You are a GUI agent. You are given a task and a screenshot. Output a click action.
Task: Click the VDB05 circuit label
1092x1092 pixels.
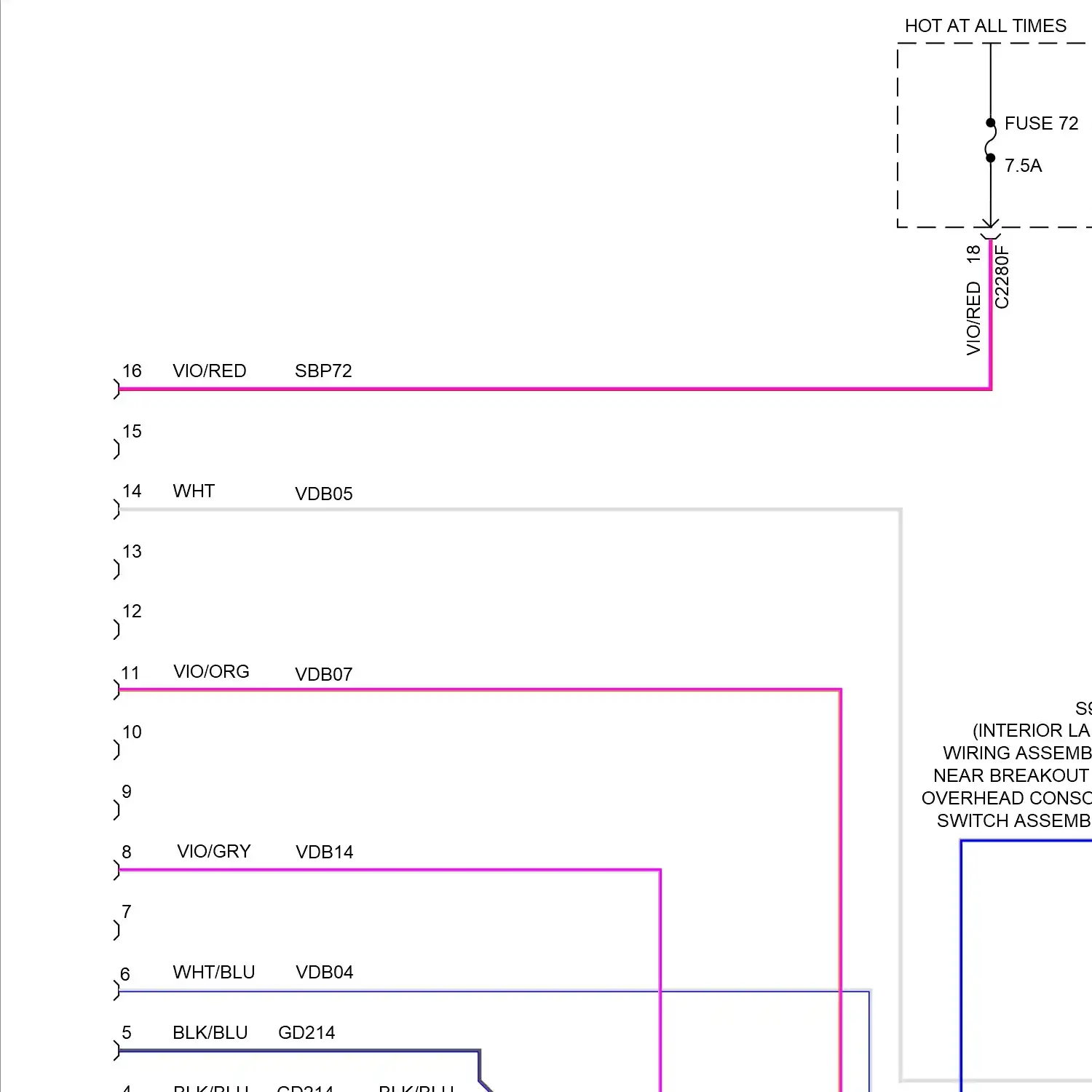tap(324, 493)
